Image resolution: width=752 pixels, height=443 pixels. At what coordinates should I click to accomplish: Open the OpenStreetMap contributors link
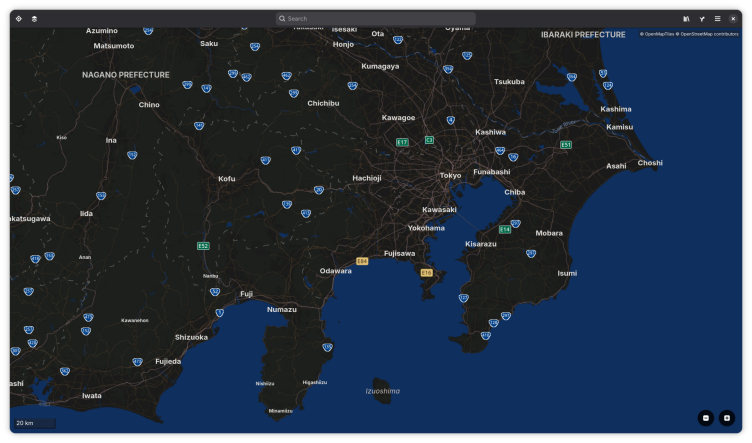709,34
